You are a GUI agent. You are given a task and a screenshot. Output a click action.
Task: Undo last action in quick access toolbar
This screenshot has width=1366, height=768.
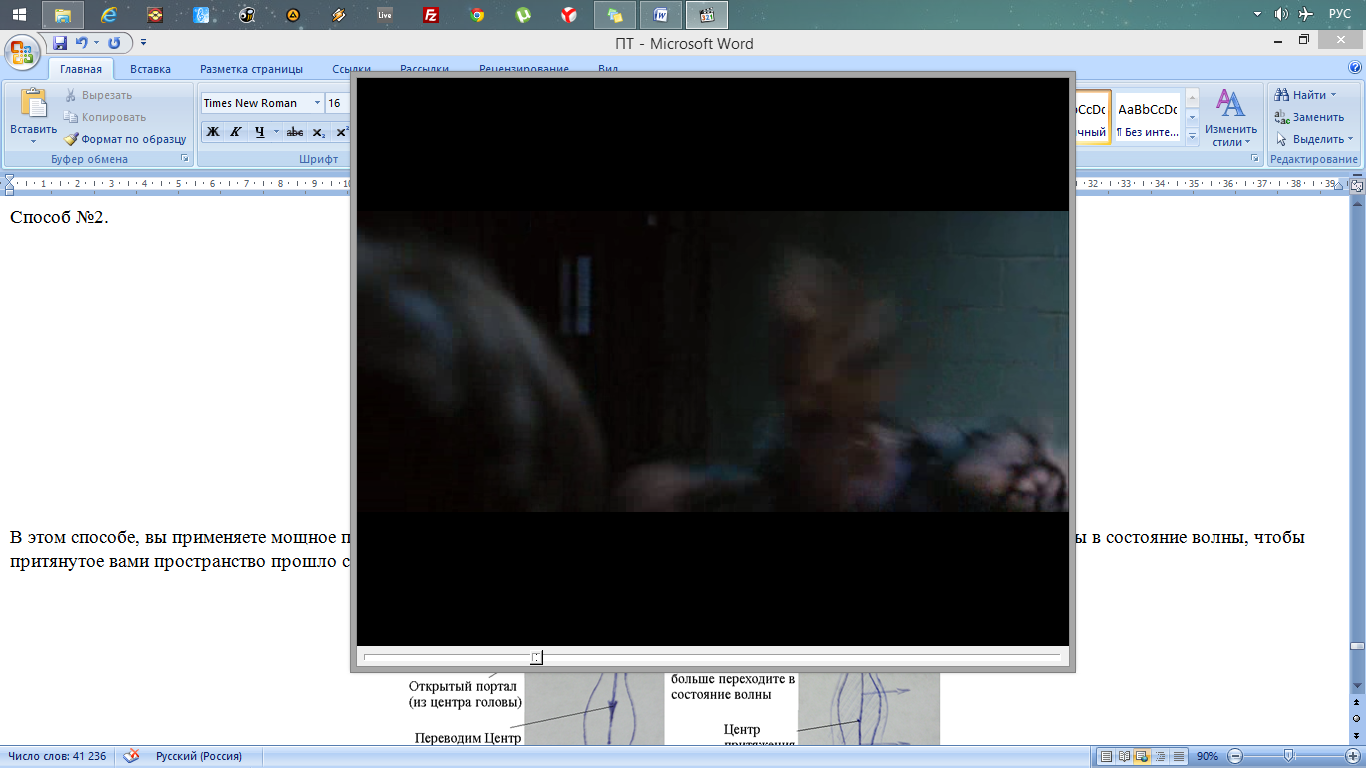pos(82,43)
